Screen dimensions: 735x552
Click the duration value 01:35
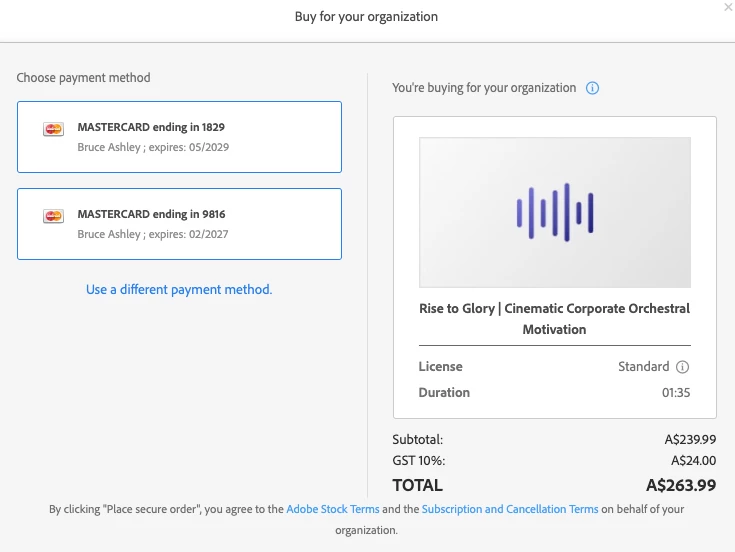coord(676,393)
